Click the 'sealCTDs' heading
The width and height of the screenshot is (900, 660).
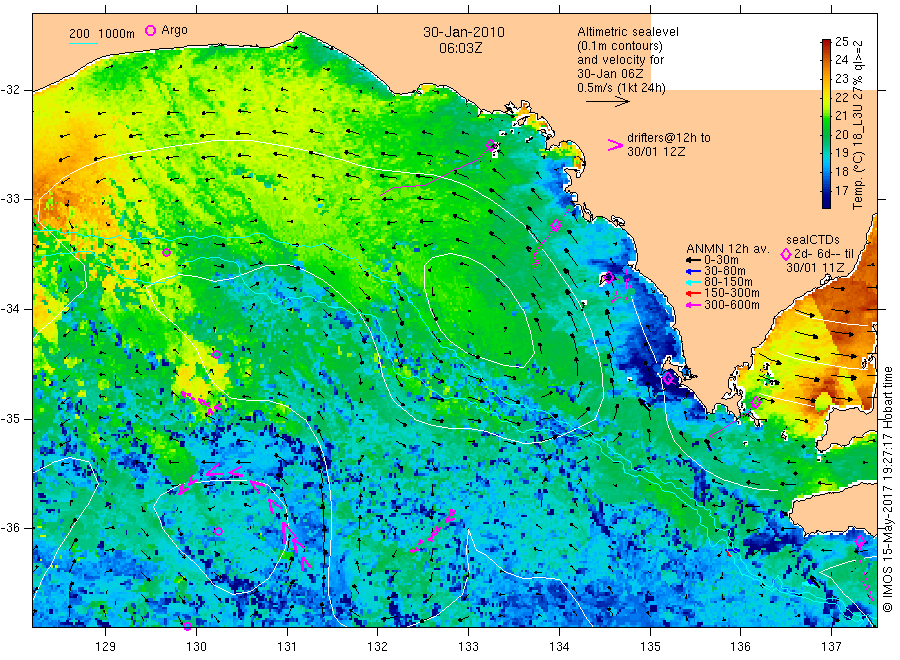pyautogui.click(x=813, y=240)
